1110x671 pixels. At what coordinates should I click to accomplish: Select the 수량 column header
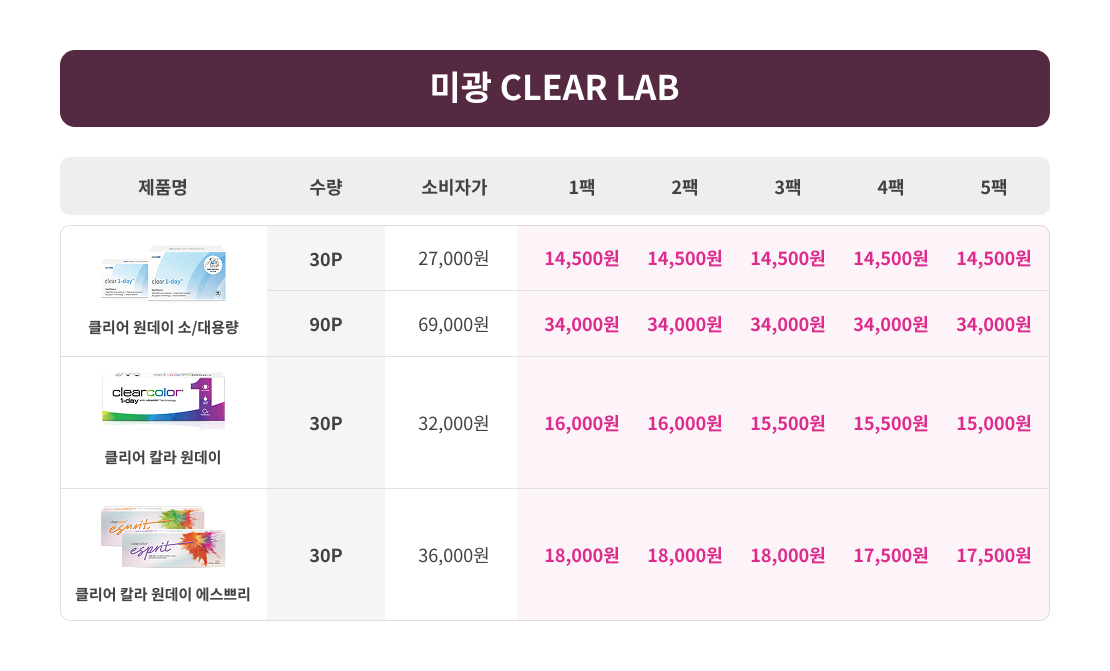coord(326,186)
